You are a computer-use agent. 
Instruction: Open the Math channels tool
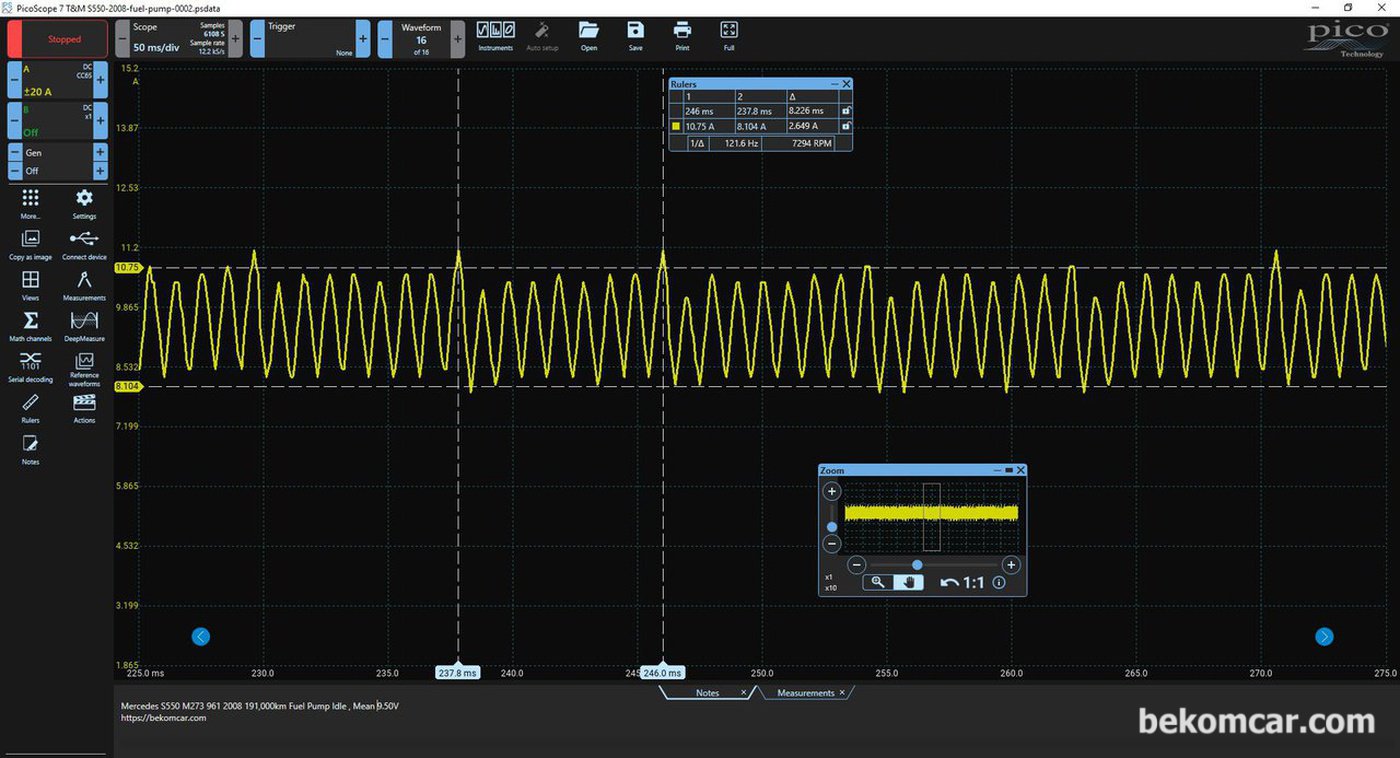30,325
